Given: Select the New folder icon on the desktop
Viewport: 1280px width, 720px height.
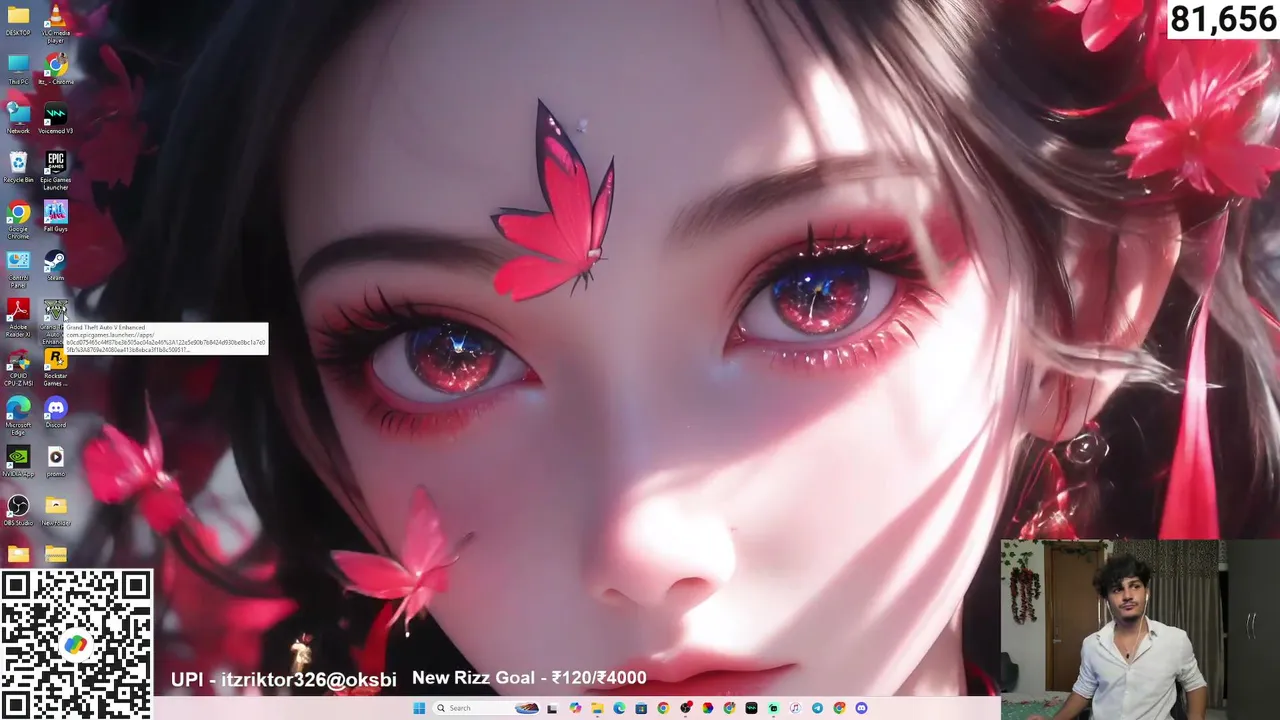Looking at the screenshot, I should click(55, 510).
